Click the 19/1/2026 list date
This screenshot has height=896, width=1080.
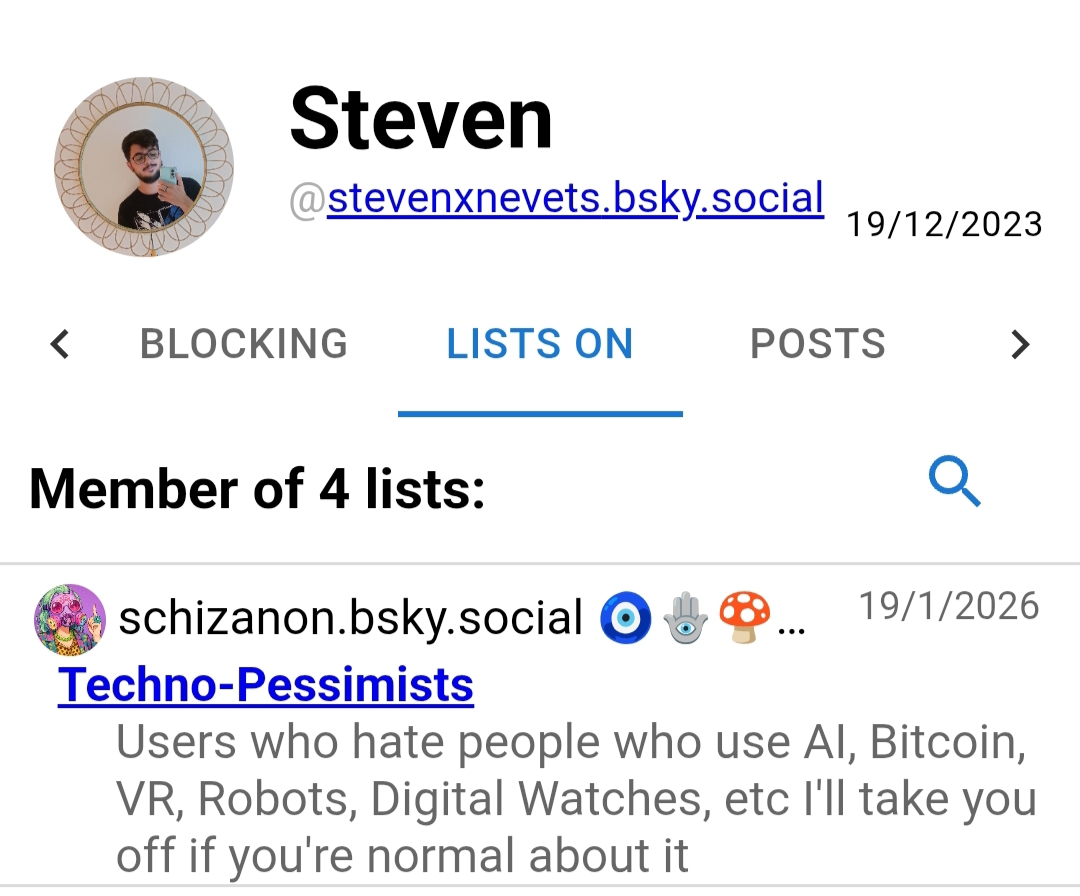click(949, 606)
